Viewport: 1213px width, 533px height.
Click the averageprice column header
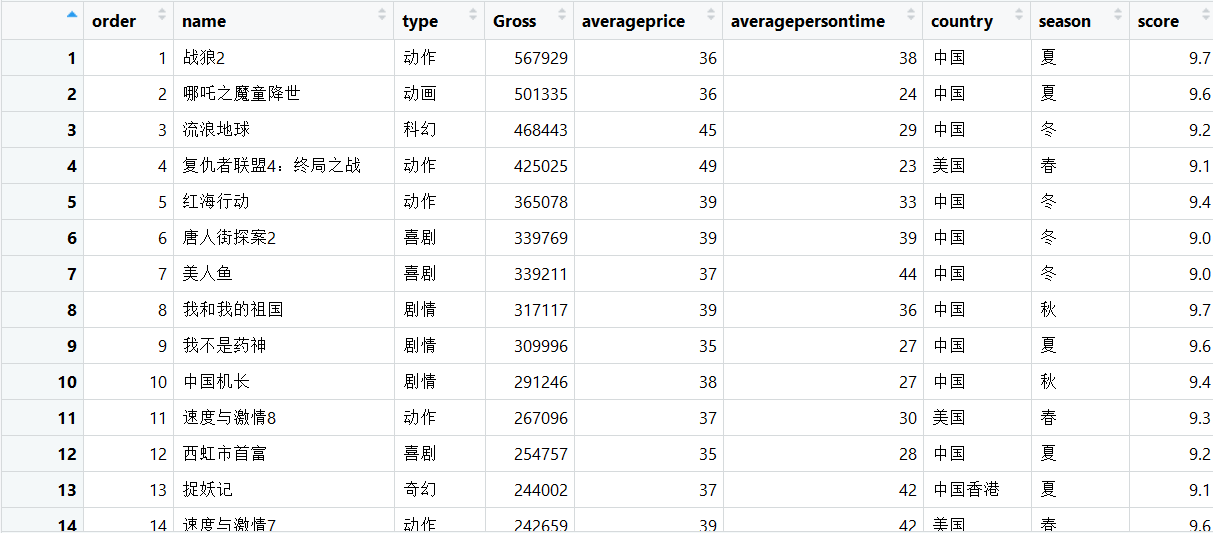pos(648,21)
